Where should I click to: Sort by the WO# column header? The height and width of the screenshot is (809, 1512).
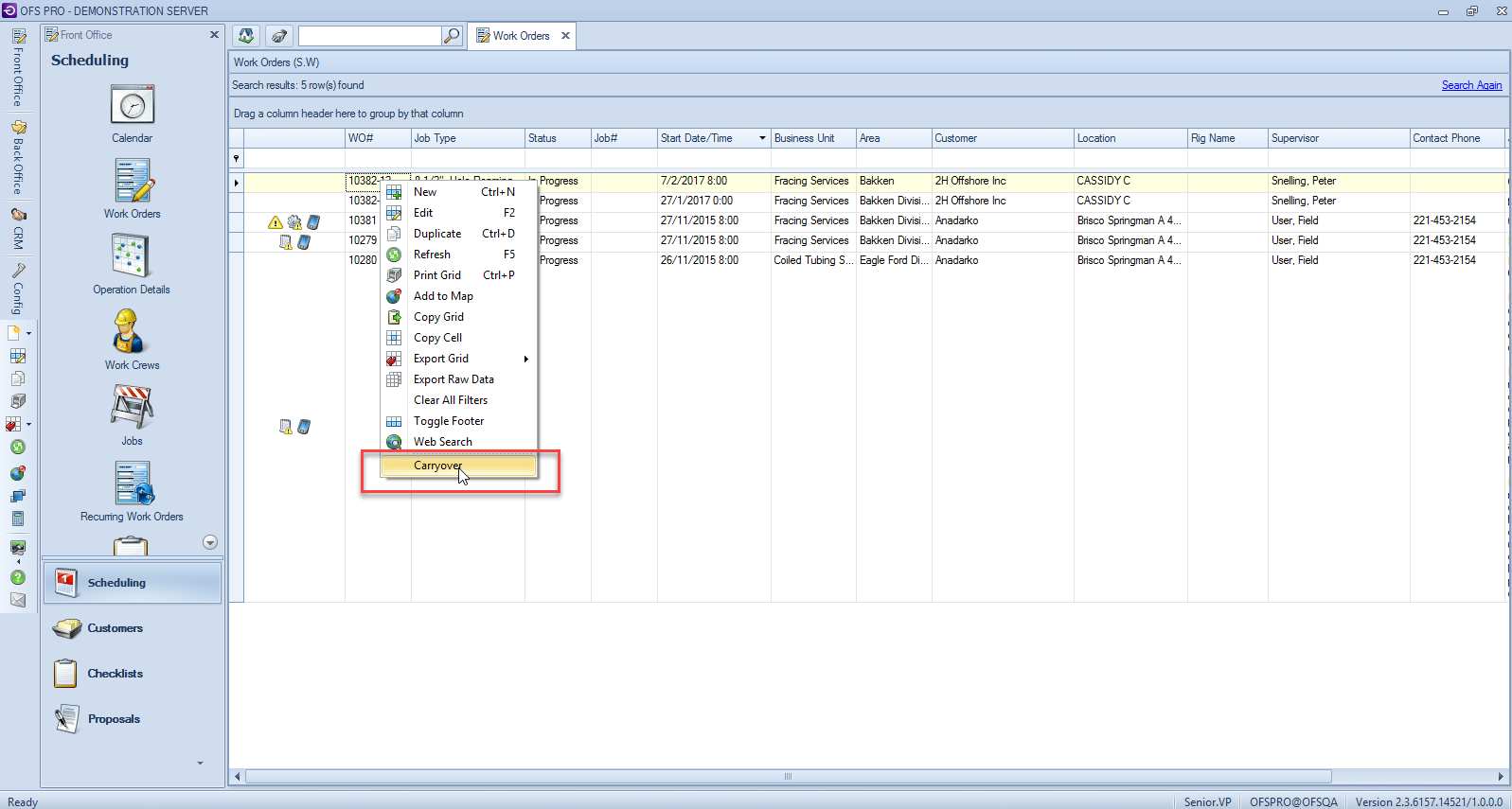pyautogui.click(x=378, y=138)
